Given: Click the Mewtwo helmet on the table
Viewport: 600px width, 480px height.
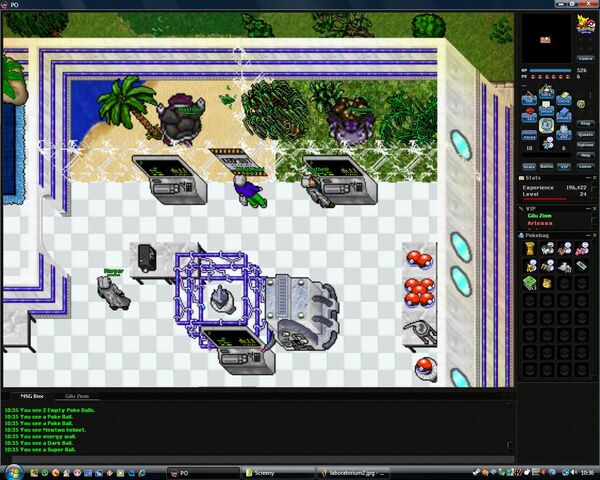Looking at the screenshot, I should pos(421,331).
